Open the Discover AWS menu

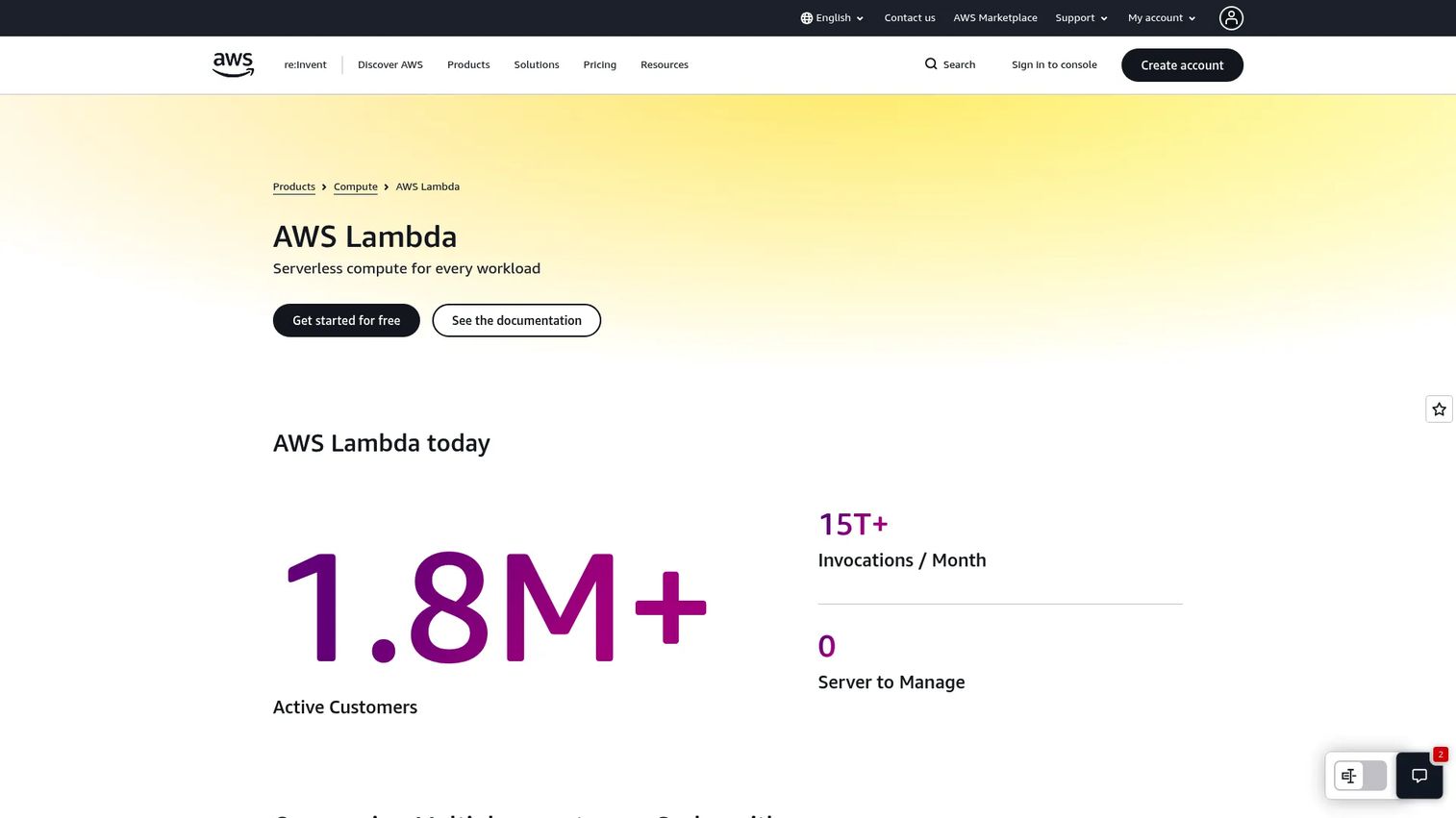click(390, 65)
